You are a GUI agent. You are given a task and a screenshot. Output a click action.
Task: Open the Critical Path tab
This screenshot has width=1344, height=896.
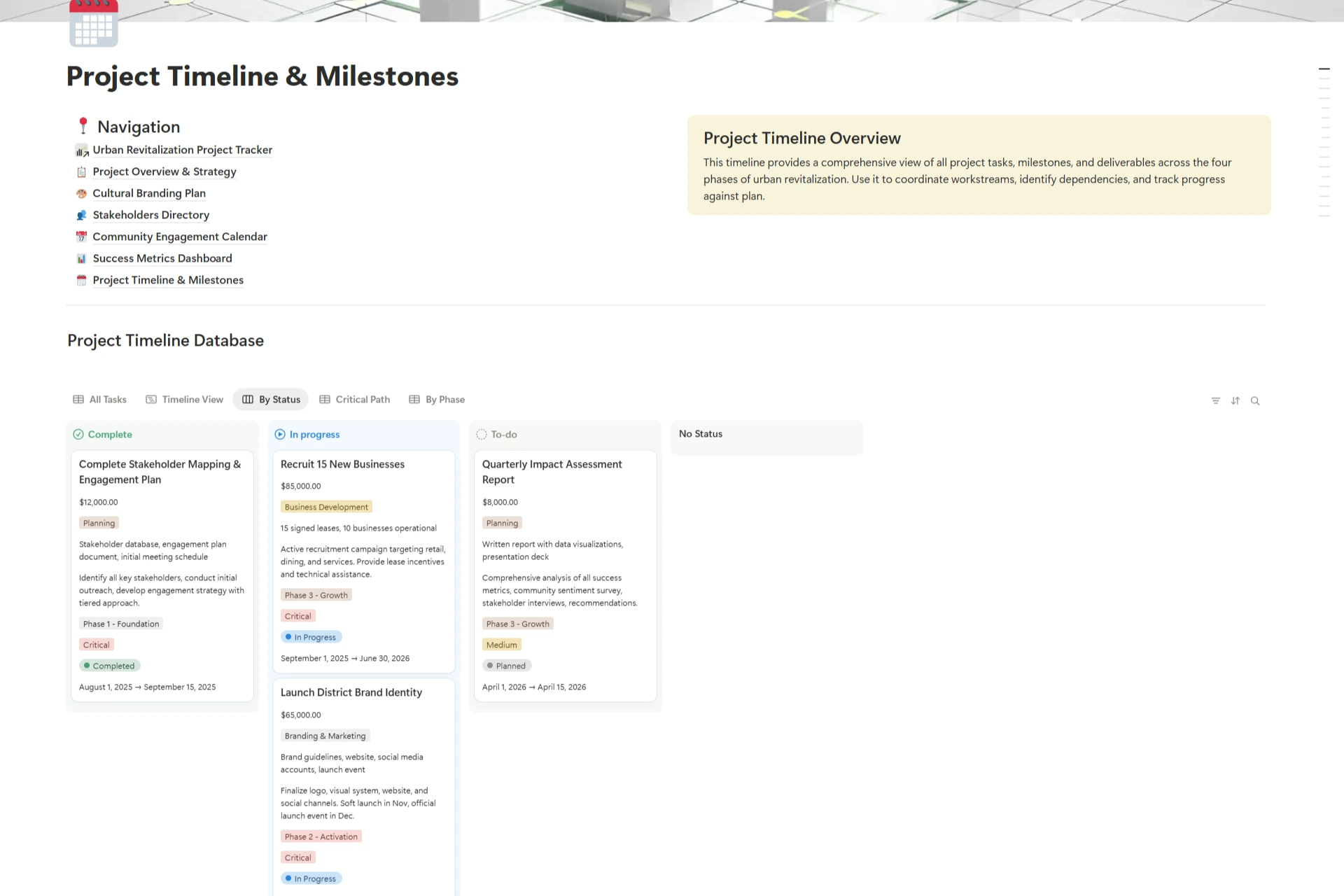tap(354, 400)
